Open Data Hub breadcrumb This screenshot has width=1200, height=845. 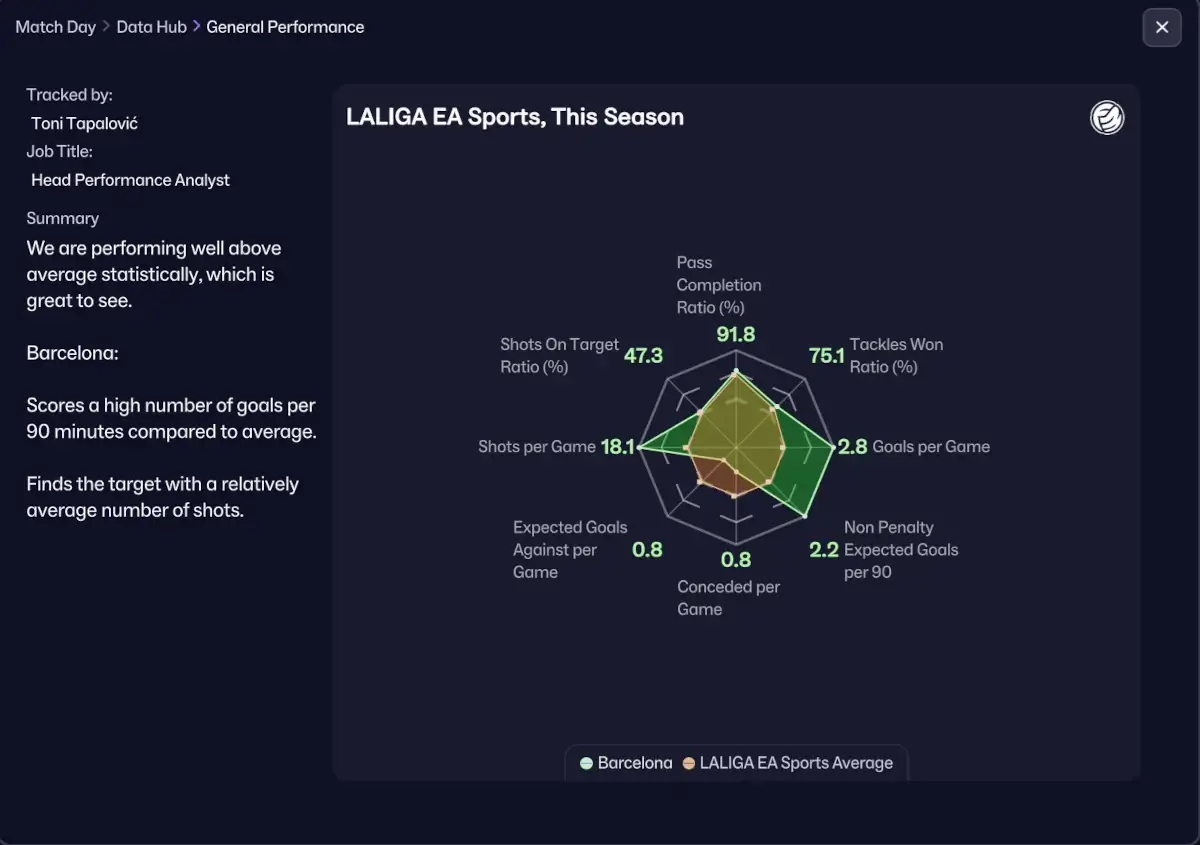pyautogui.click(x=151, y=27)
